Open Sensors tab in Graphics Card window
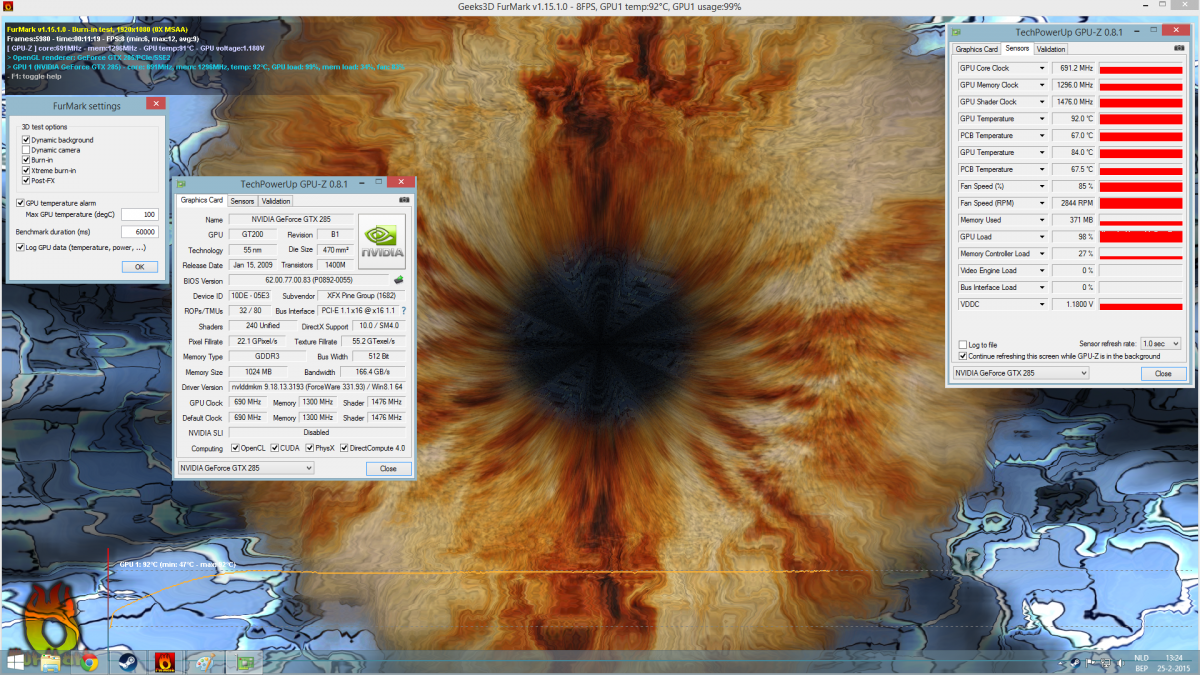Screen dimensions: 1200x675 [242, 201]
